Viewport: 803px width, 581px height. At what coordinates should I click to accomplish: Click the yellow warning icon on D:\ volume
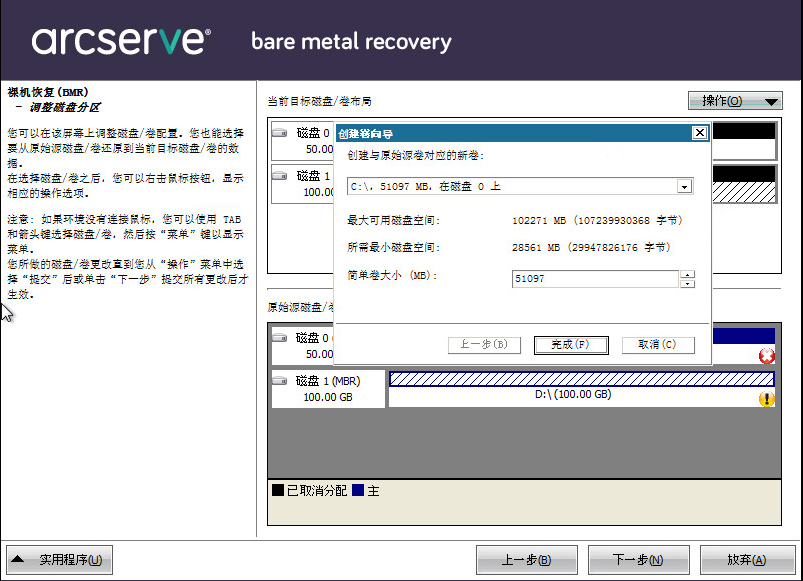pyautogui.click(x=767, y=399)
